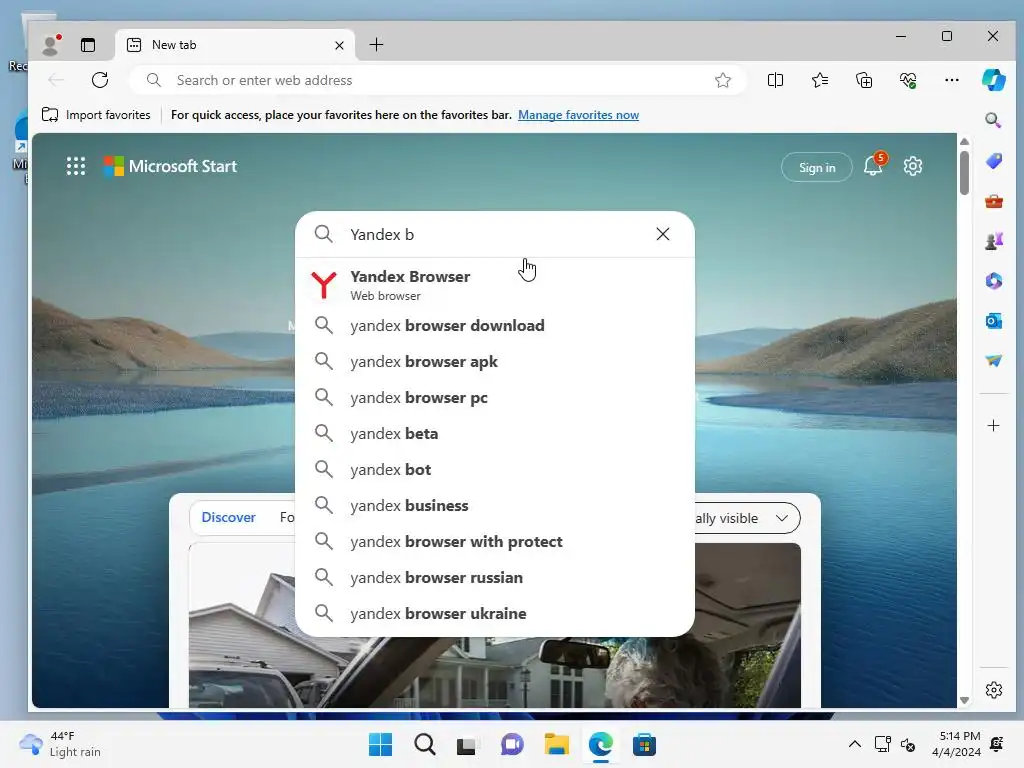Open Copilot icon in toolbar
The image size is (1024, 768).
point(993,80)
